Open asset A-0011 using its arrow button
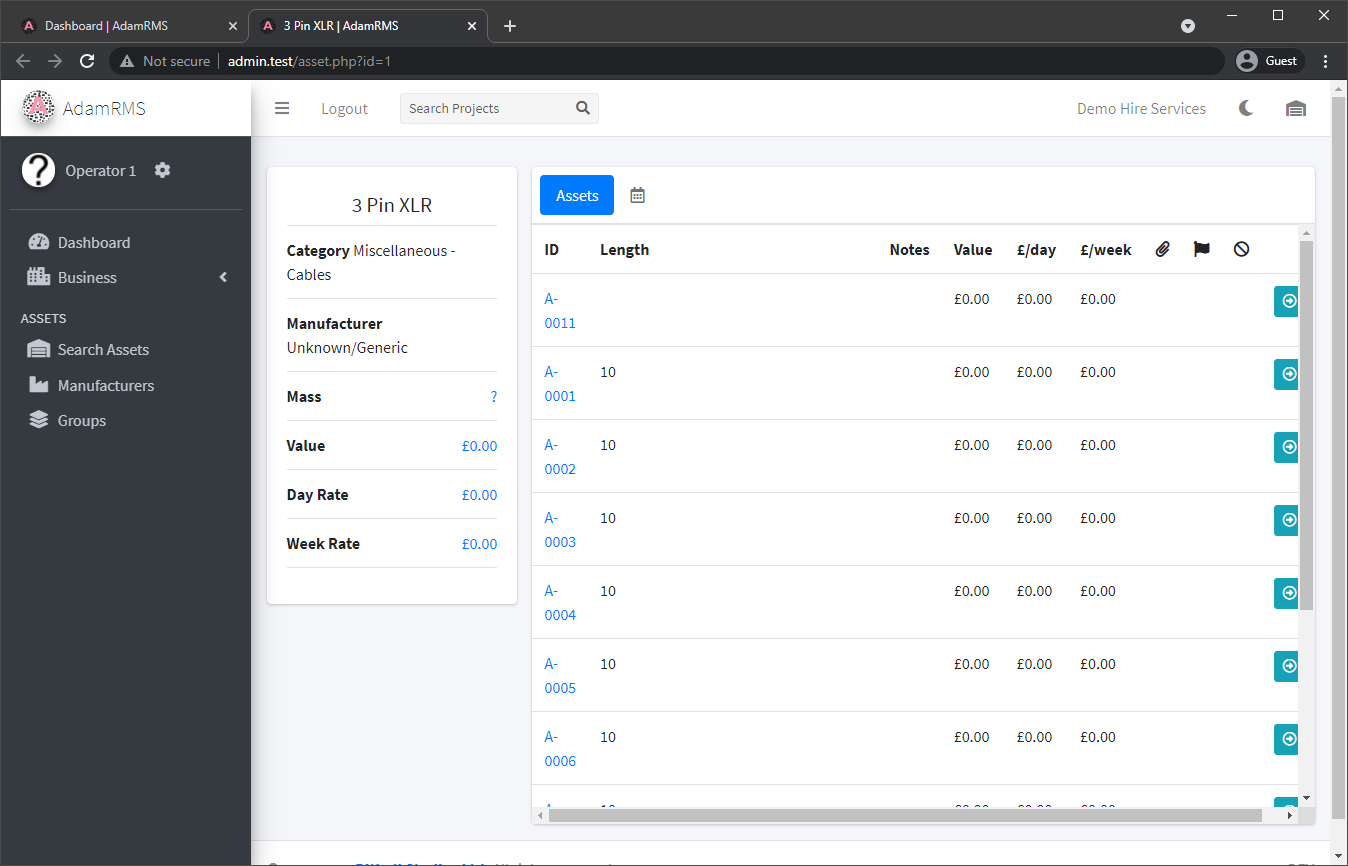Viewport: 1348px width, 866px height. point(1286,300)
